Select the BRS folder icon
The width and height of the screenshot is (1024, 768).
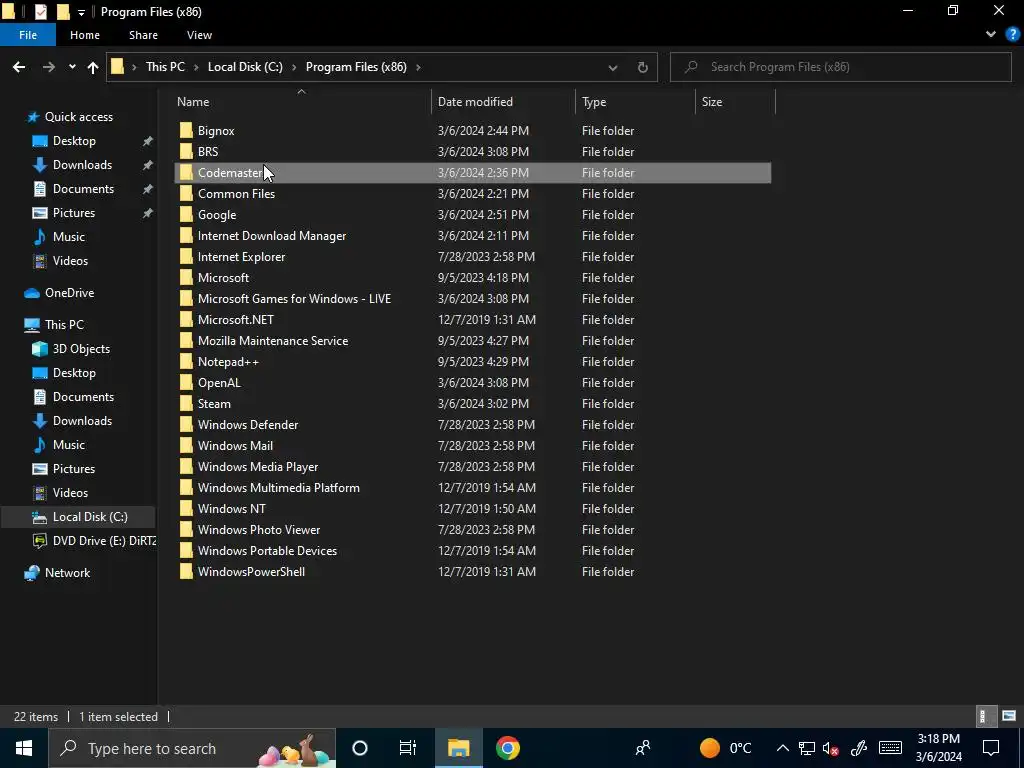tap(186, 152)
